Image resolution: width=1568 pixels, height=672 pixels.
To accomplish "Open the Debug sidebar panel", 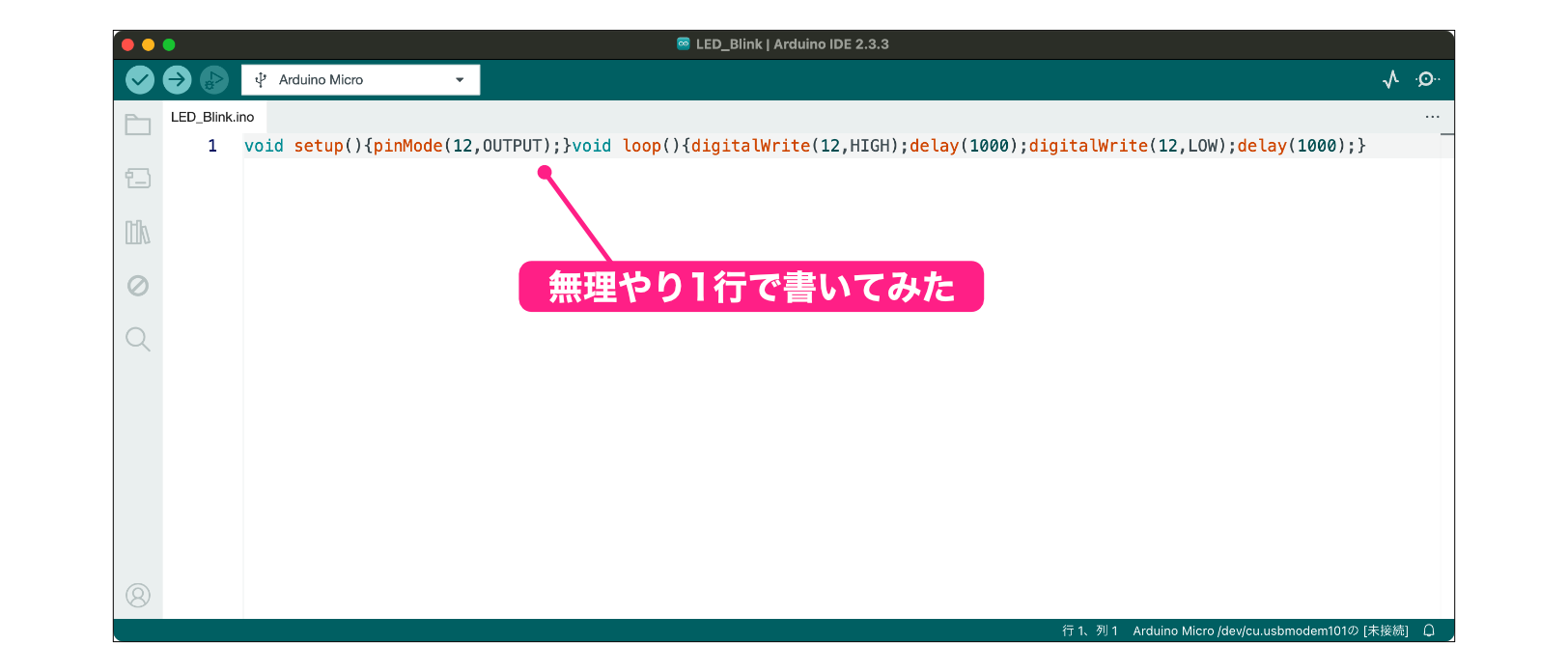I will pos(138,286).
